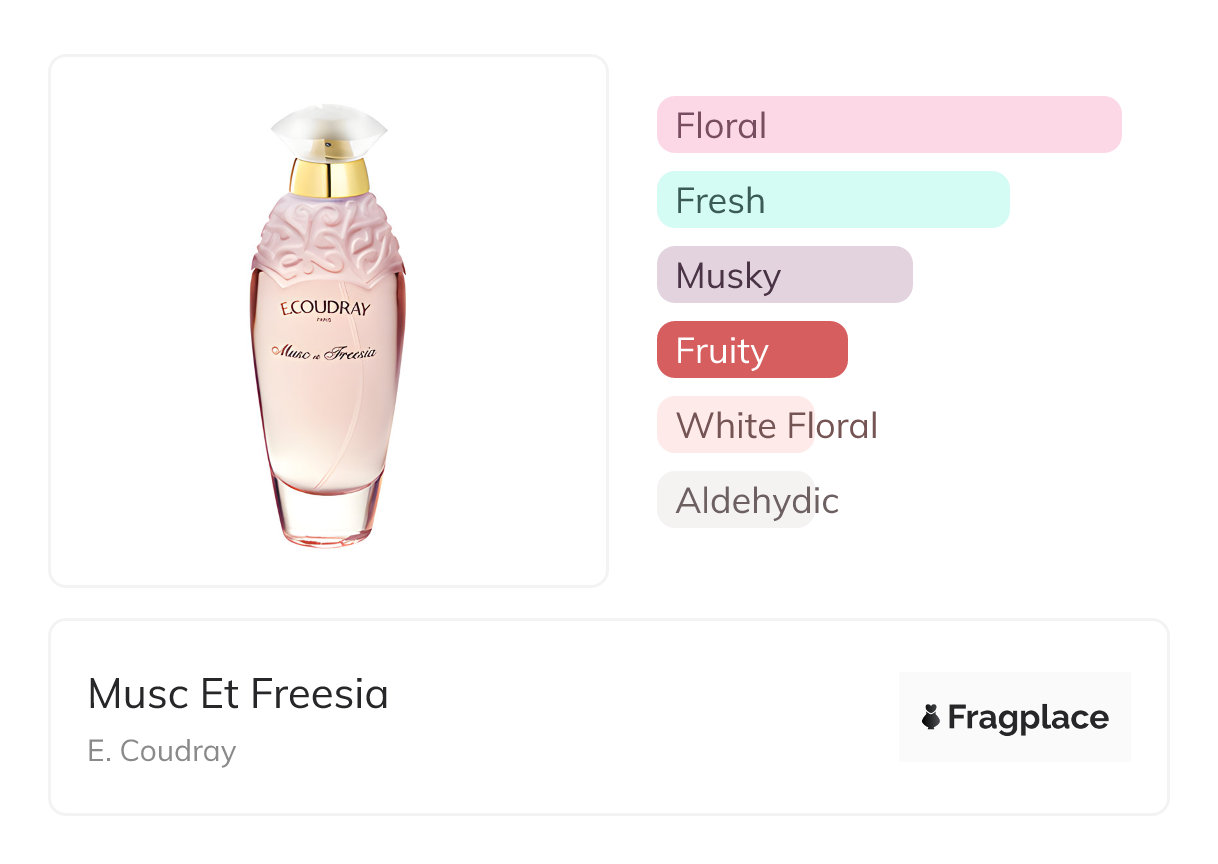
Task: Open the E. Coudray brand link
Action: [162, 751]
